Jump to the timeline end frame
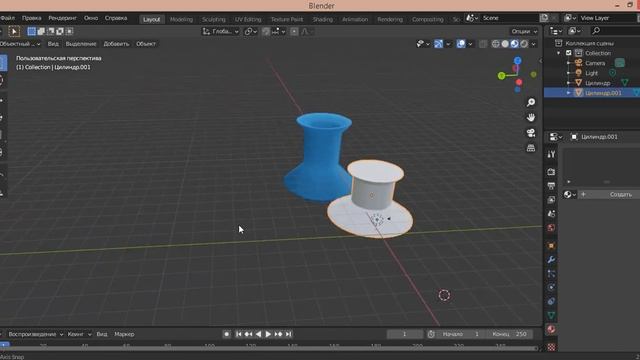The width and height of the screenshot is (640, 360). click(x=289, y=334)
